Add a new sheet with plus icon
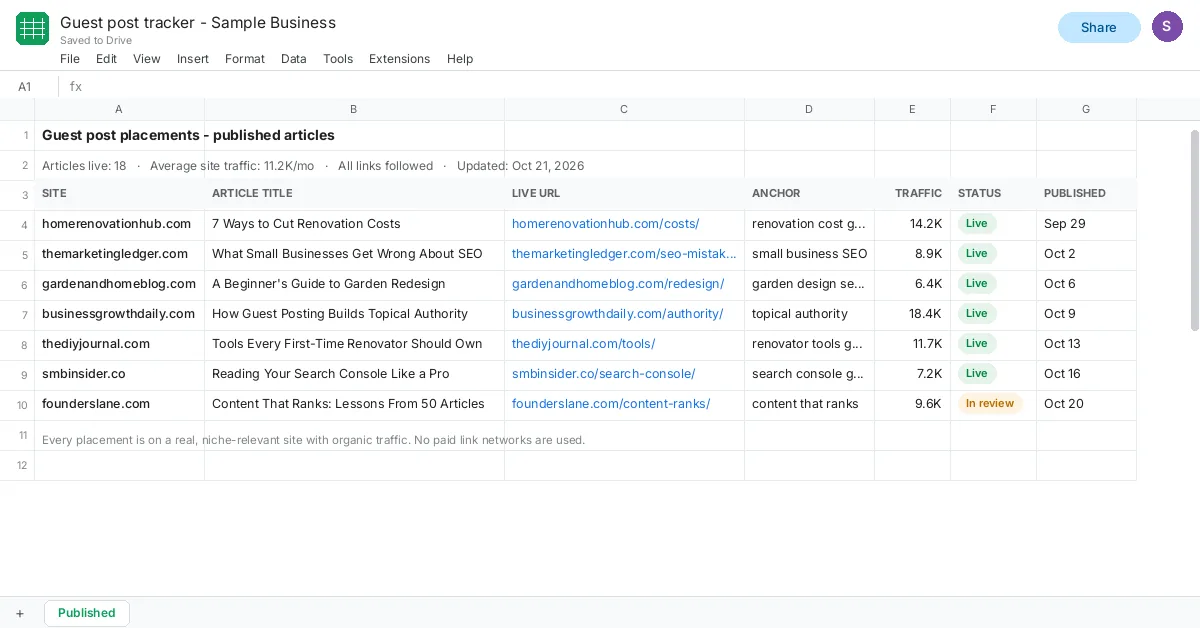 click(20, 613)
